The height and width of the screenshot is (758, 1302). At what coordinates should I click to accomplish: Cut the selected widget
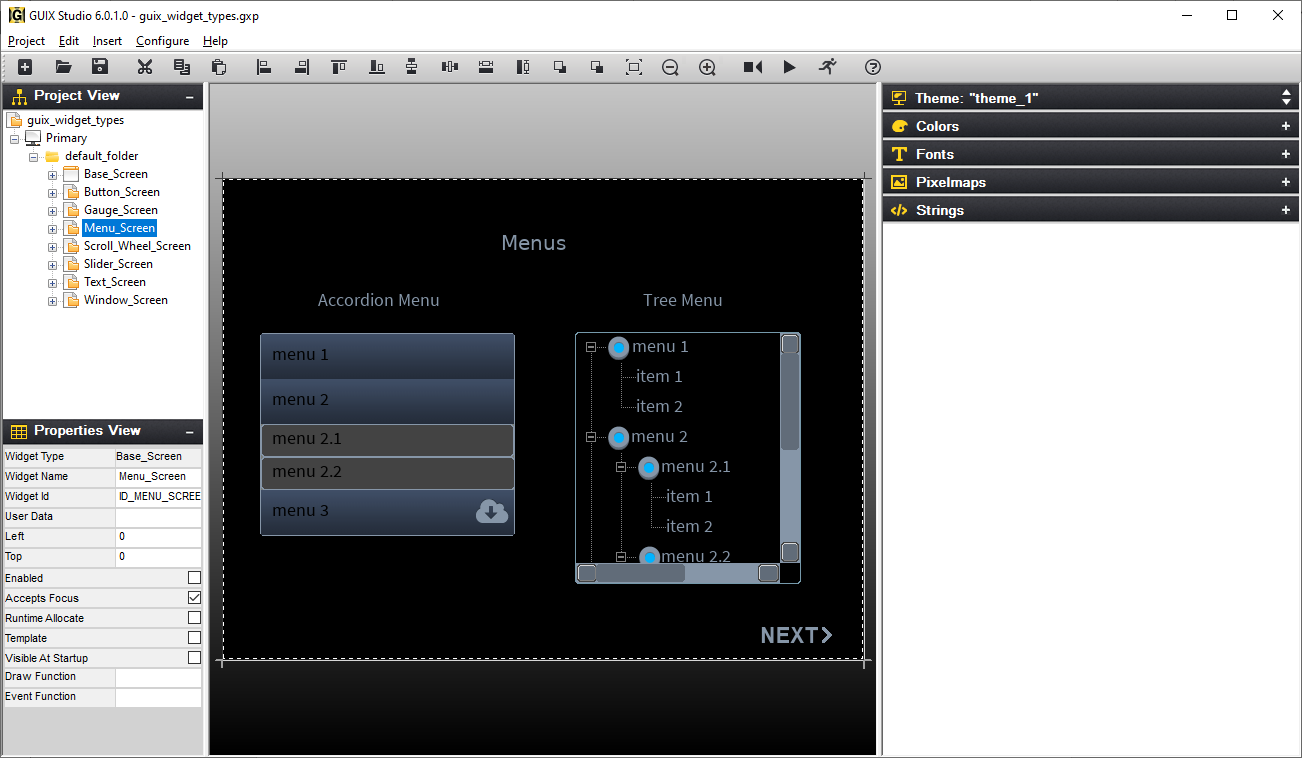(144, 67)
